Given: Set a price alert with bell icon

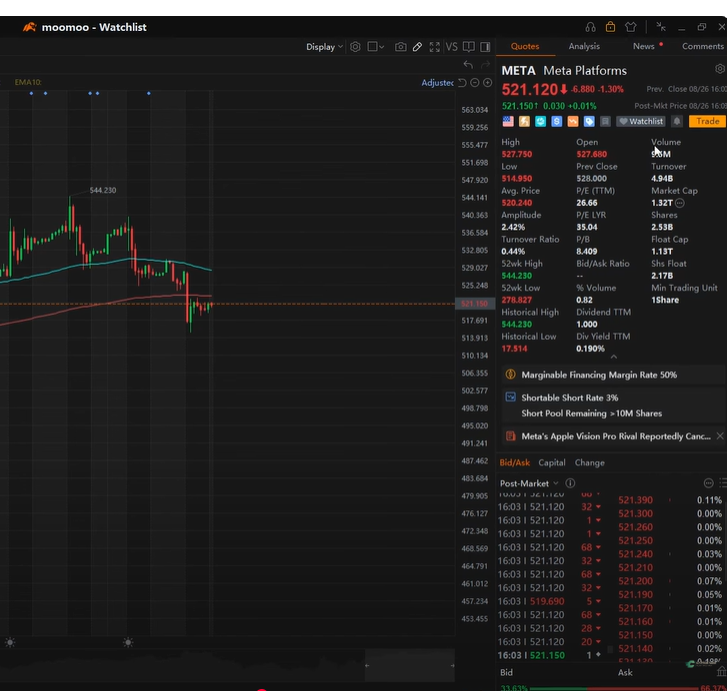Looking at the screenshot, I should (677, 122).
